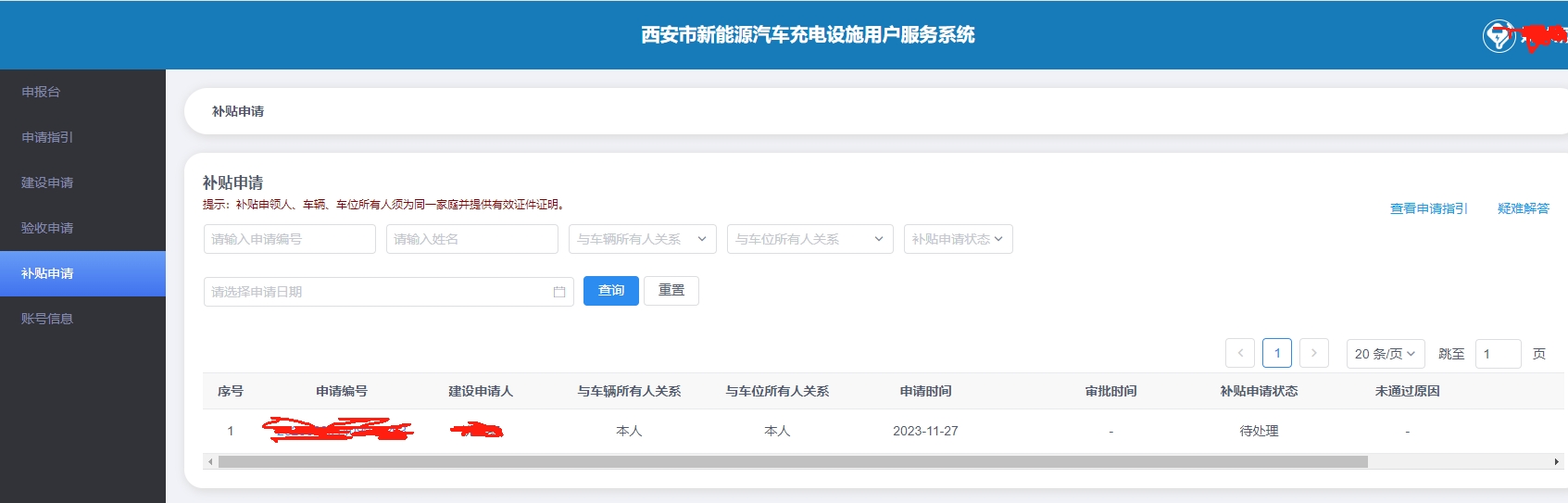Screen dimensions: 1568x503
Task: Open the 疑难解答 help link
Action: pyautogui.click(x=1523, y=208)
